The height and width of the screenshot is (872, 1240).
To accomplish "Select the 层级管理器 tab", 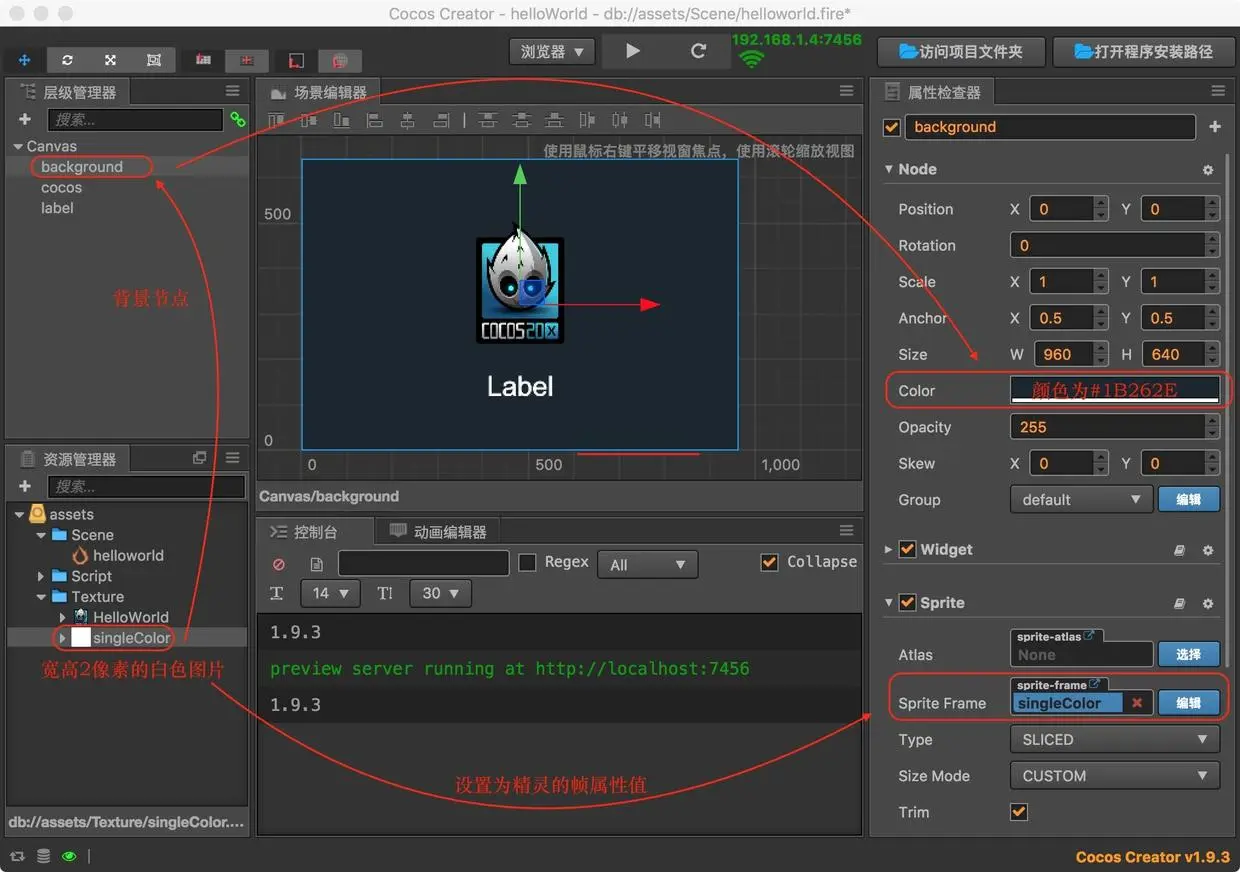I will point(68,92).
